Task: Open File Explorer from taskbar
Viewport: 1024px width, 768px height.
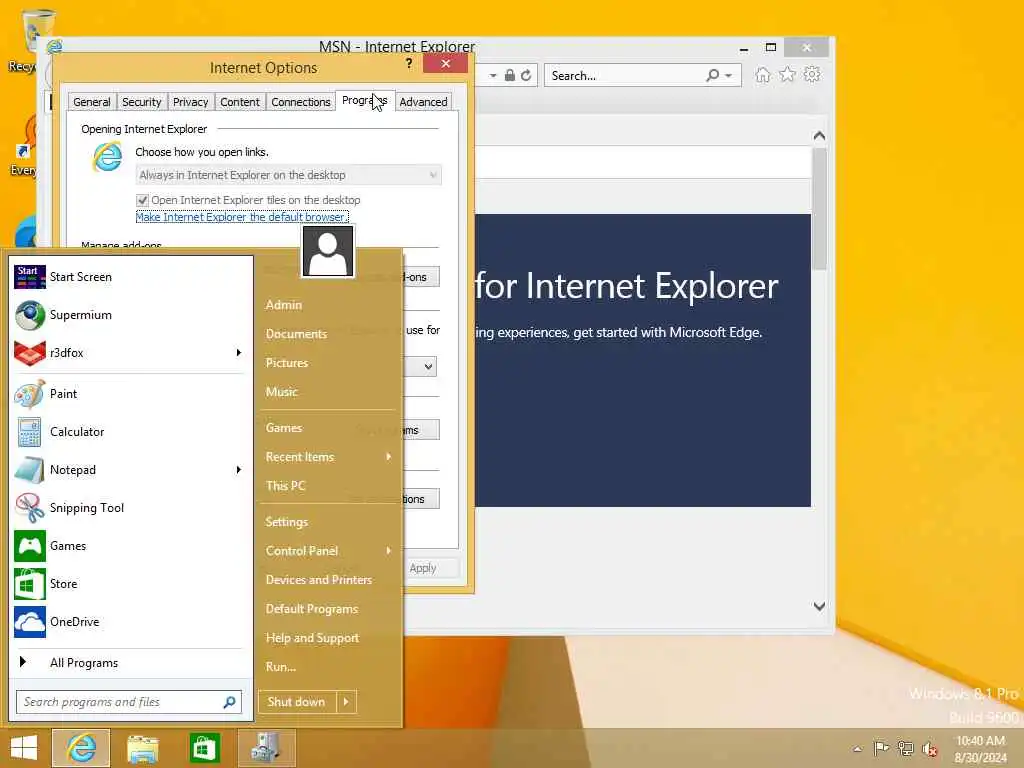Action: pos(142,748)
